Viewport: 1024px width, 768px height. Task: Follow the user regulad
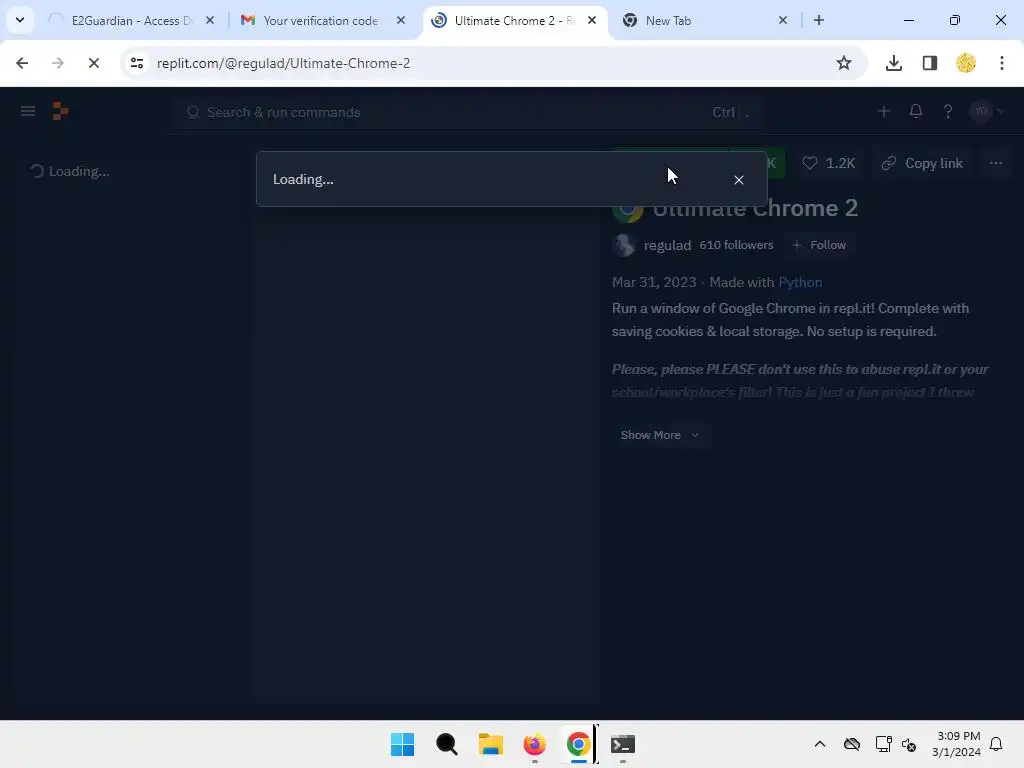(819, 245)
